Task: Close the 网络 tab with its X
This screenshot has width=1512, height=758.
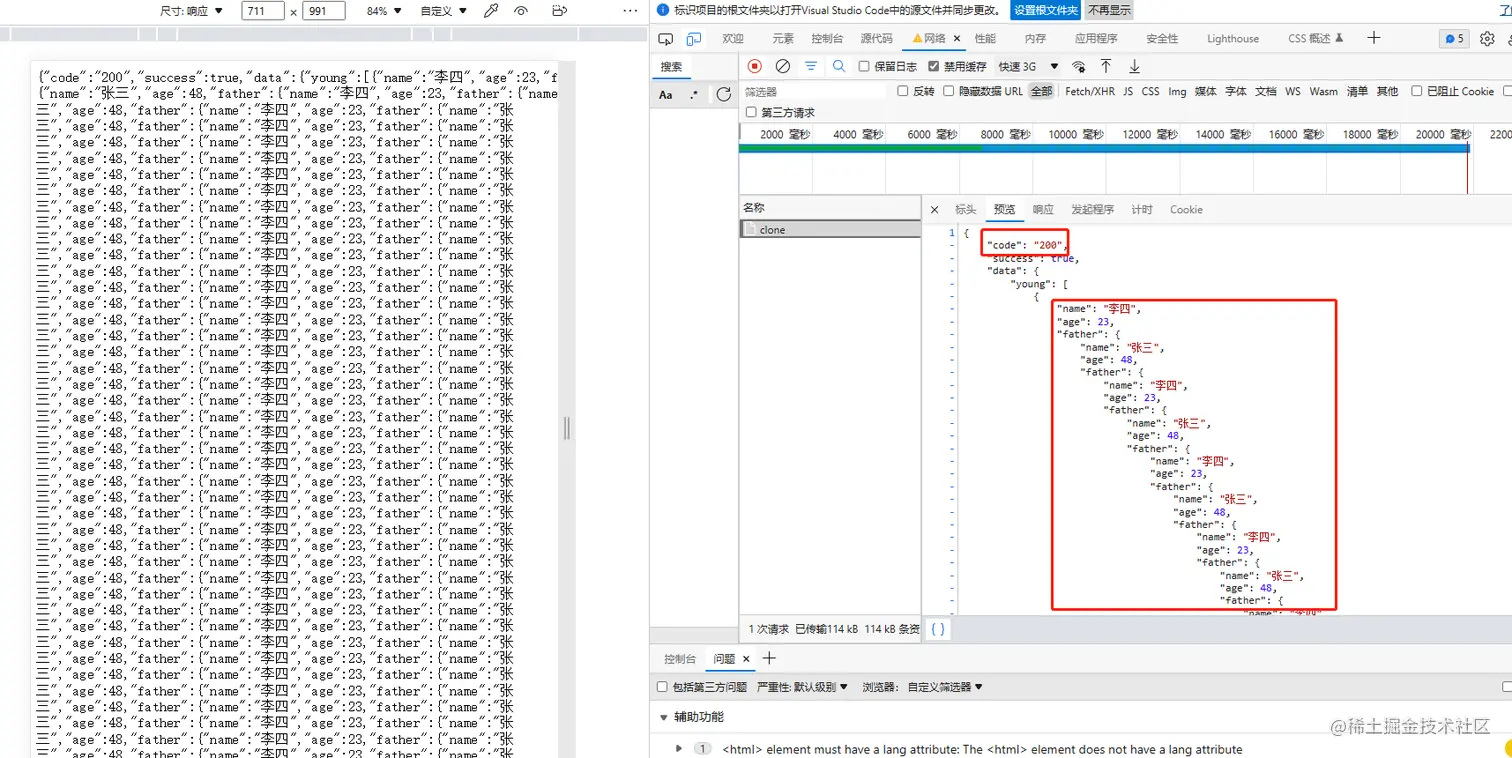Action: [x=957, y=39]
